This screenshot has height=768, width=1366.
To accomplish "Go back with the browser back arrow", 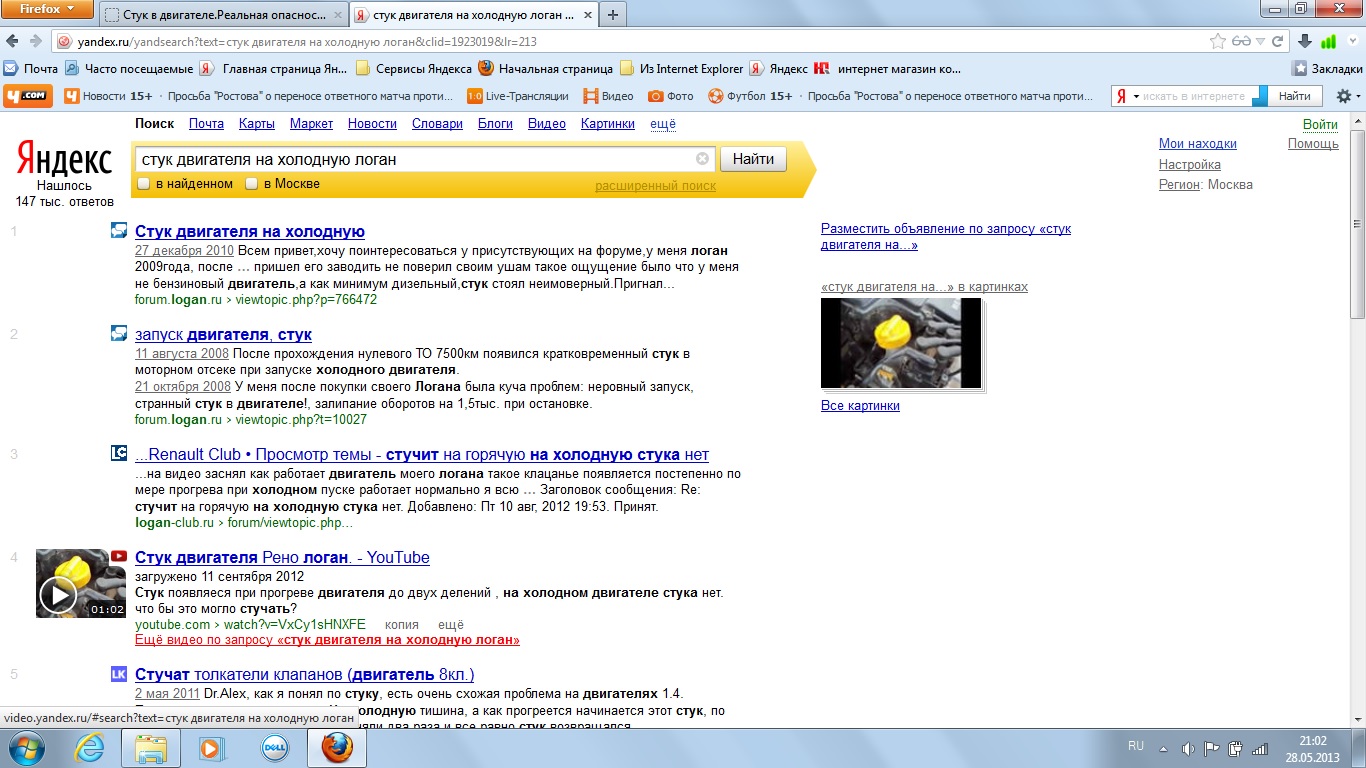I will 13,42.
